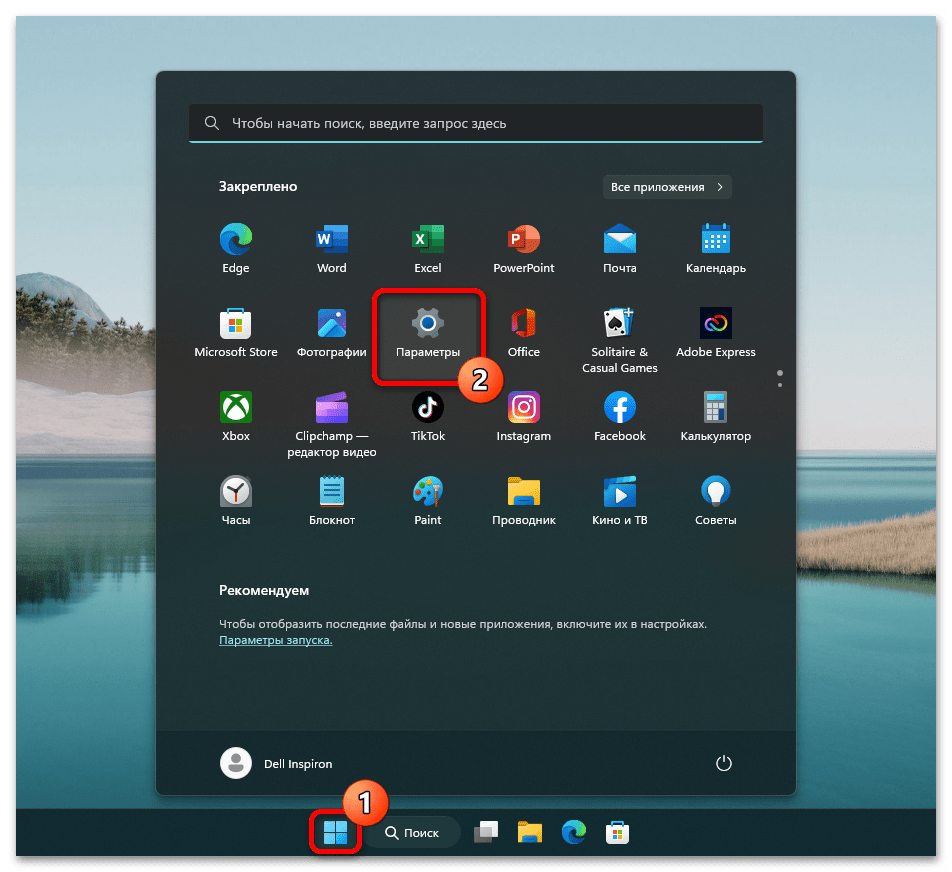Viewport: 952px width, 872px height.
Task: Launch Adobe Express
Action: [715, 333]
